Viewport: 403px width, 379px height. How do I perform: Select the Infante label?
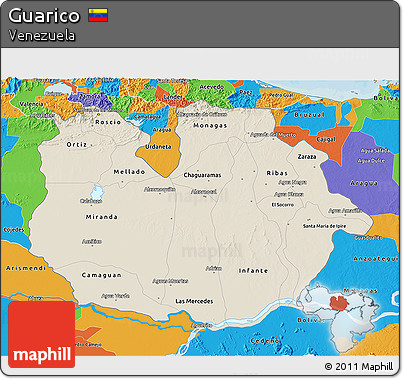253,270
